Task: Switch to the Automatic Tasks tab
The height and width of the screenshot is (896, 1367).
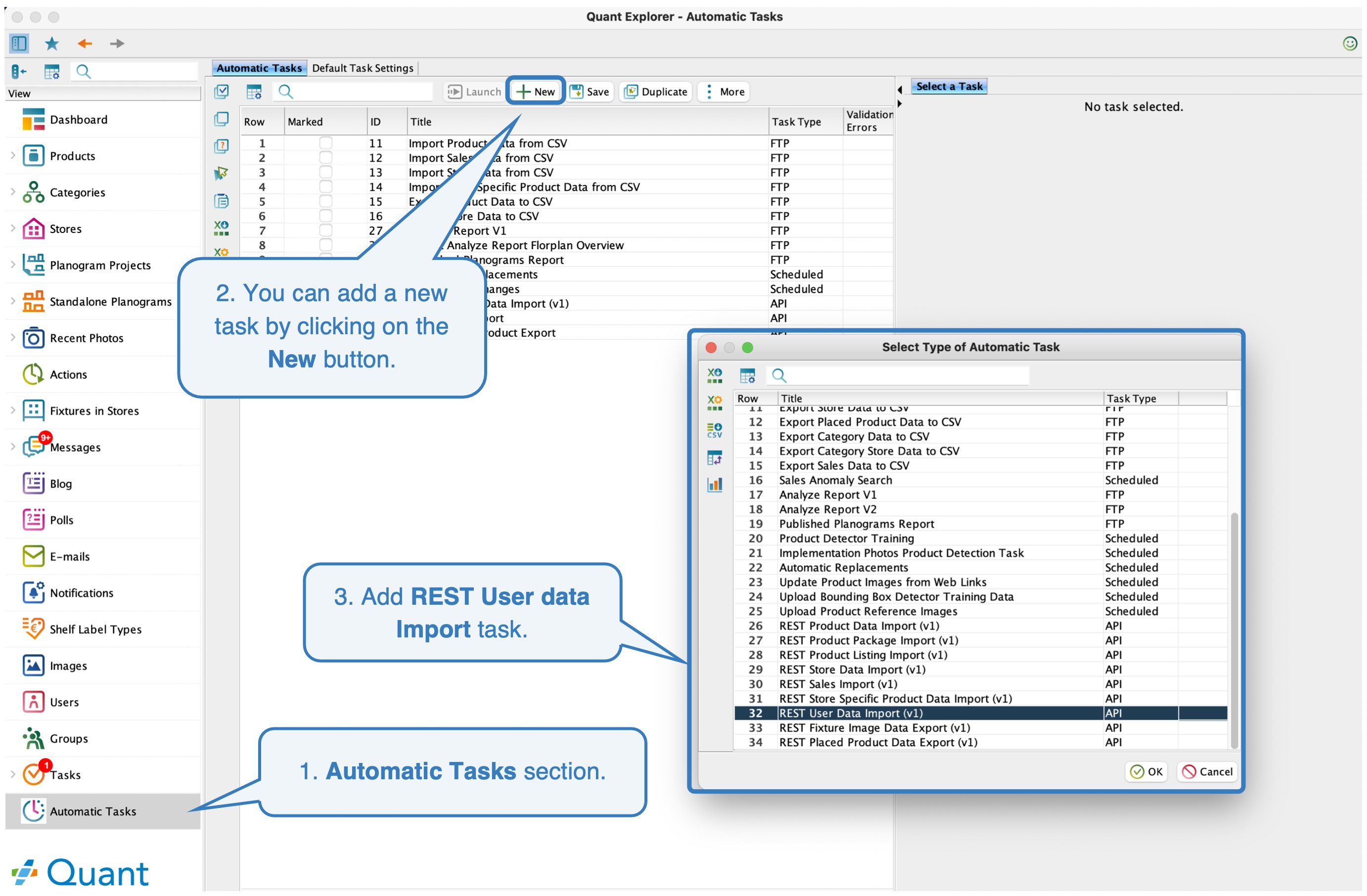Action: [x=259, y=68]
